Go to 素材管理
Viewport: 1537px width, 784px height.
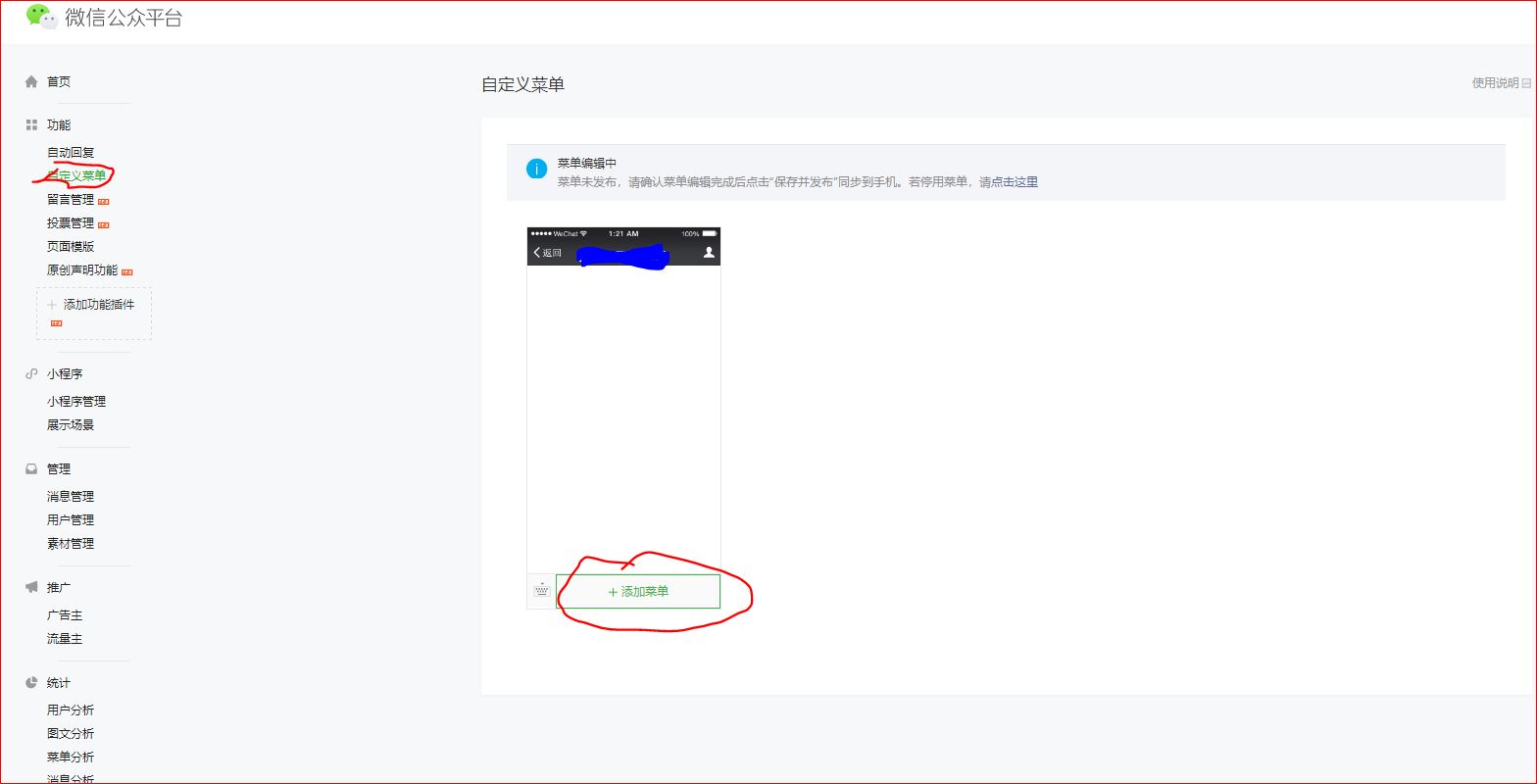[71, 544]
